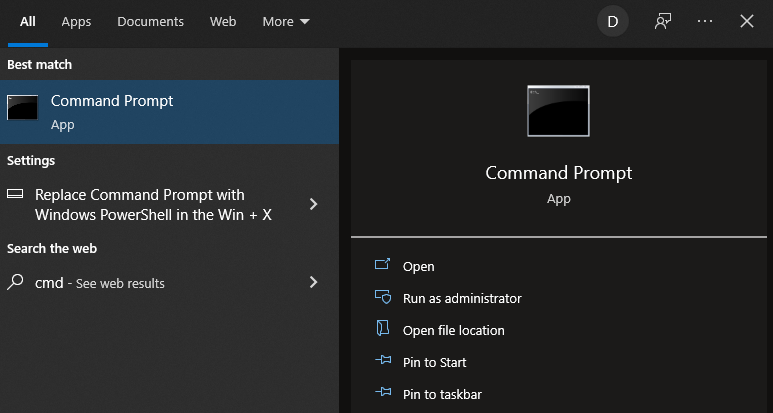Close the search panel with X
This screenshot has width=773, height=413.
747,21
